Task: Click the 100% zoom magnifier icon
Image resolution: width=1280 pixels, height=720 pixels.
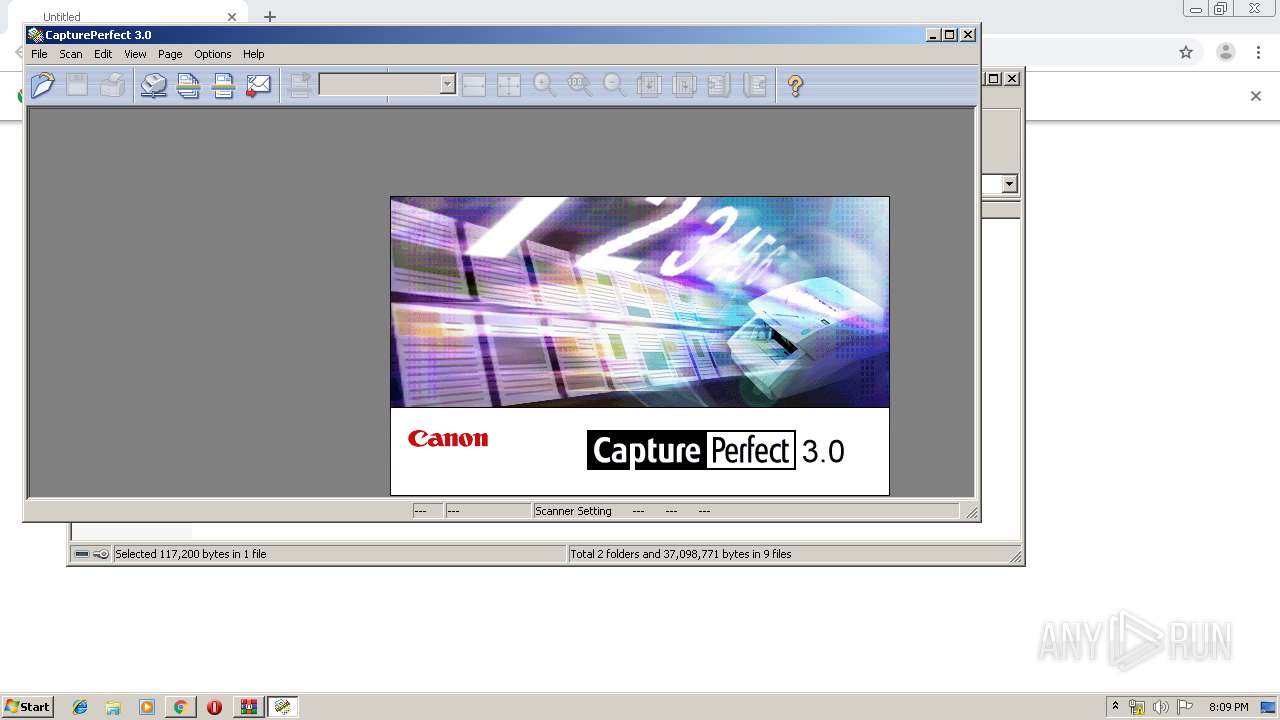Action: (x=580, y=86)
